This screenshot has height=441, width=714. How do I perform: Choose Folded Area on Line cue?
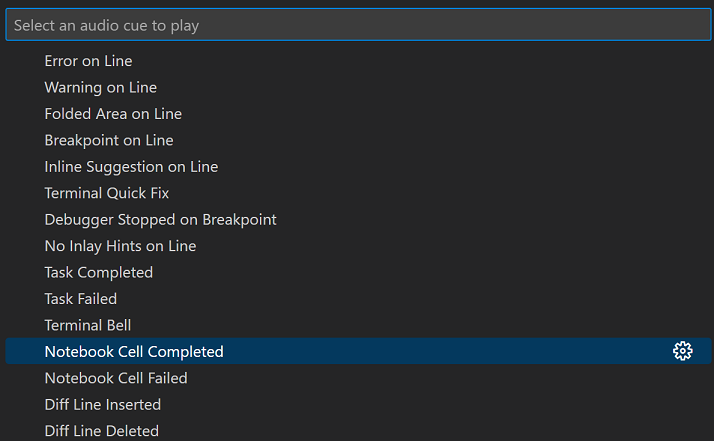click(x=113, y=114)
